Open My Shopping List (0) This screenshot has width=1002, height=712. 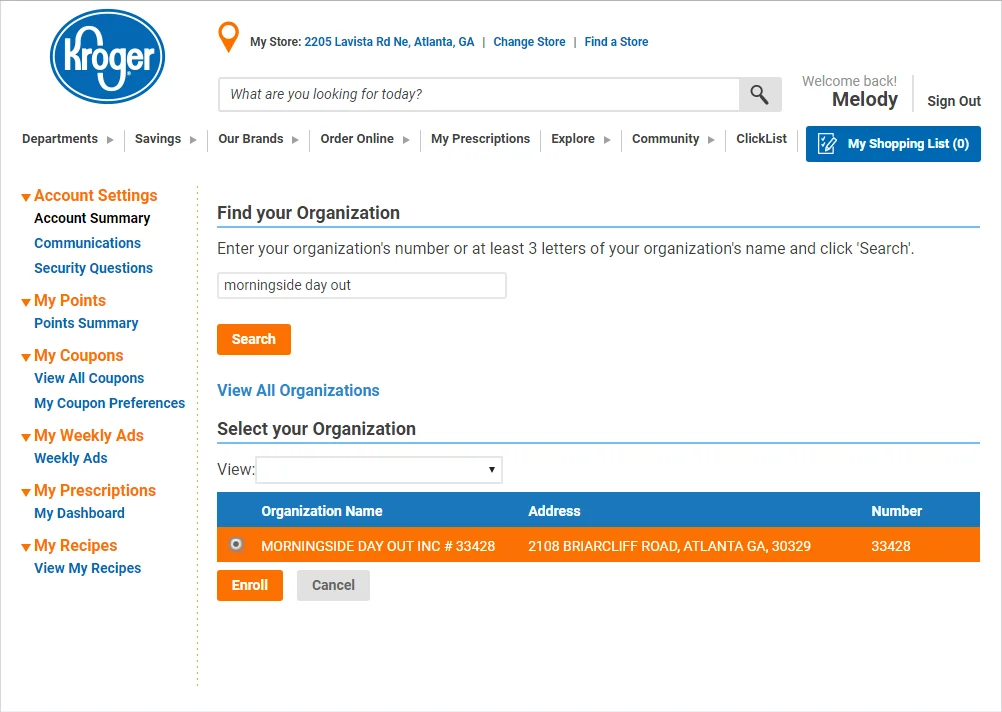click(x=893, y=144)
